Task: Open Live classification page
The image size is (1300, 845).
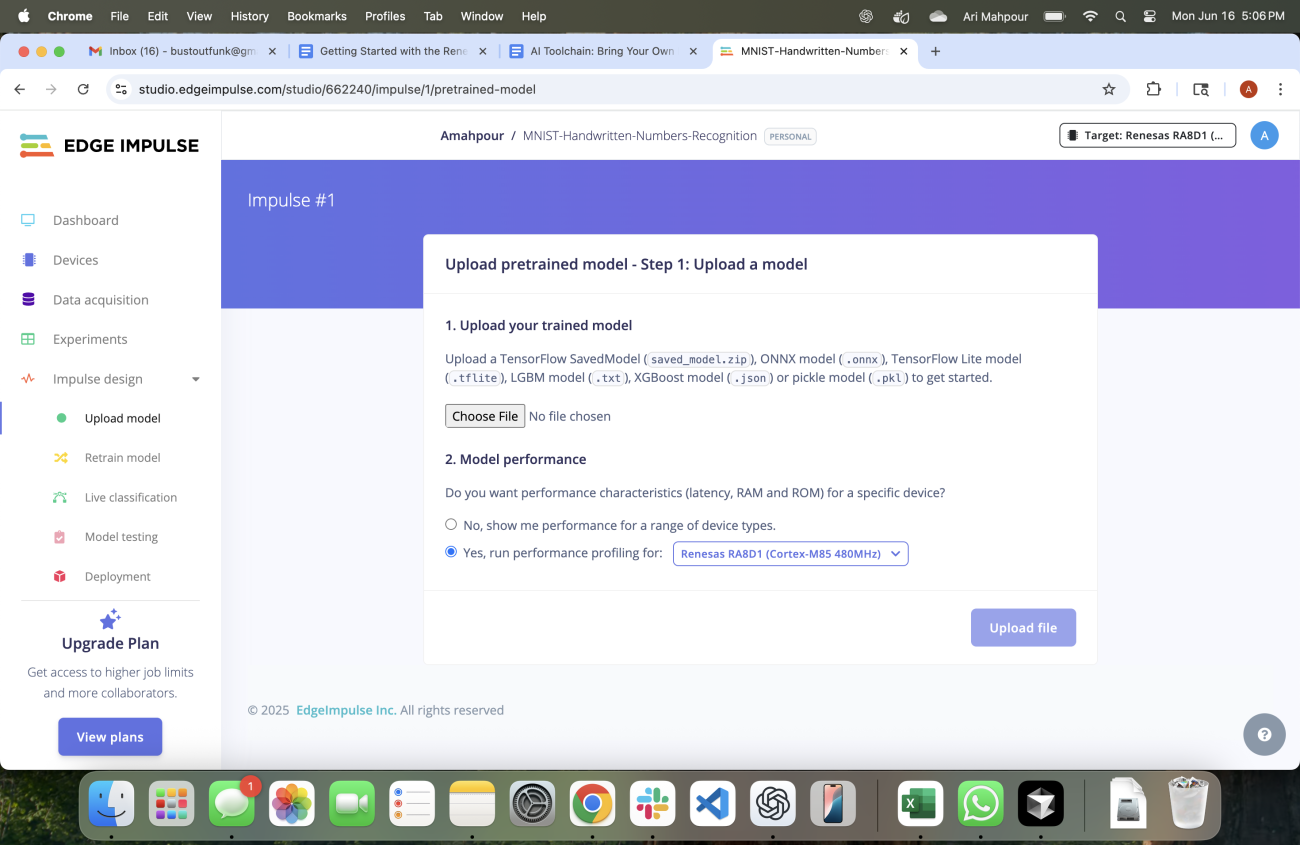Action: [x=130, y=497]
